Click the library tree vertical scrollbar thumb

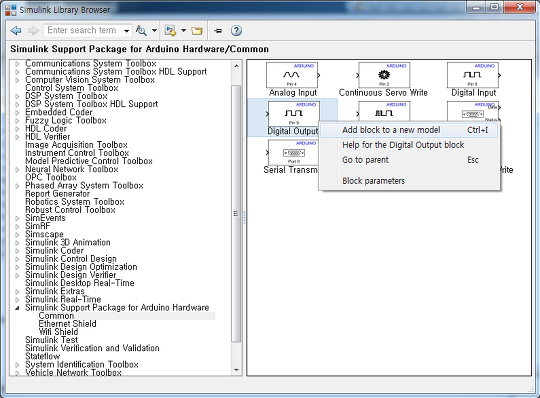(236, 214)
